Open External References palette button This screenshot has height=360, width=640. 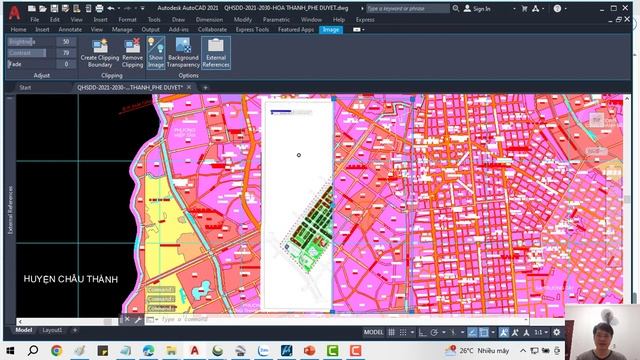tap(216, 53)
